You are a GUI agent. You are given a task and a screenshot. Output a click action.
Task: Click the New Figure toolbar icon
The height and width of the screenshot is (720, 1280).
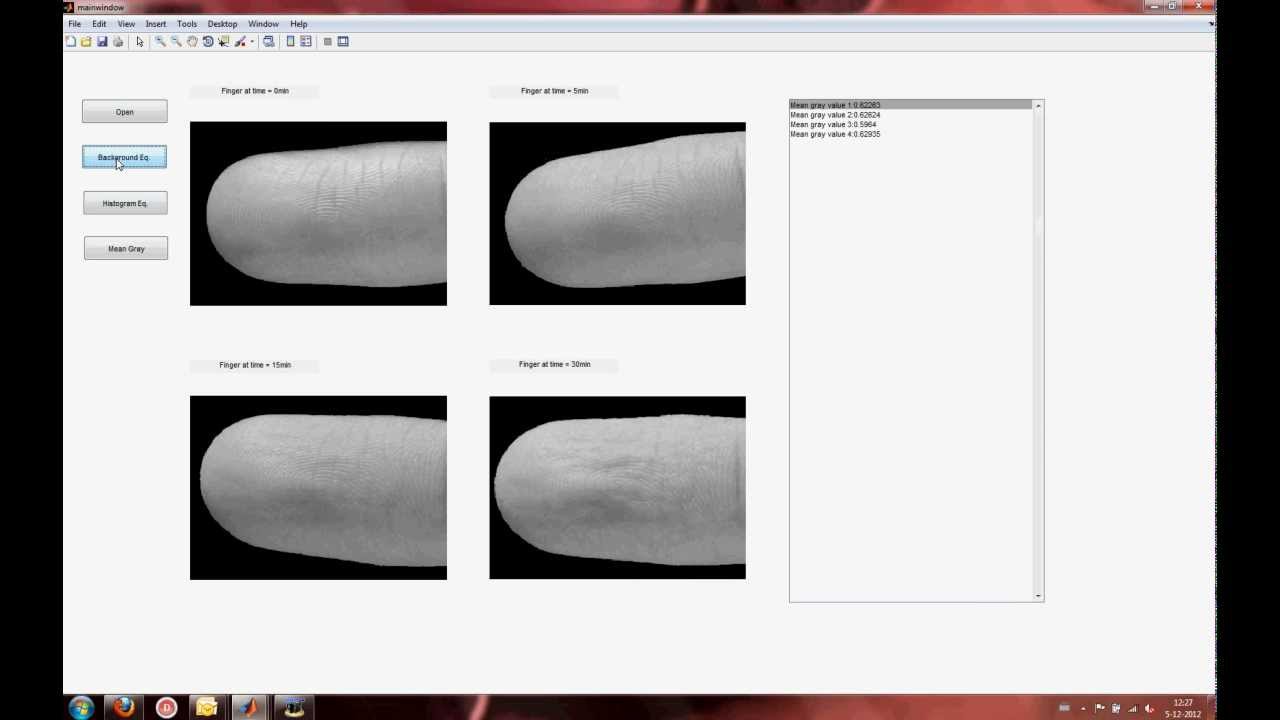click(70, 41)
